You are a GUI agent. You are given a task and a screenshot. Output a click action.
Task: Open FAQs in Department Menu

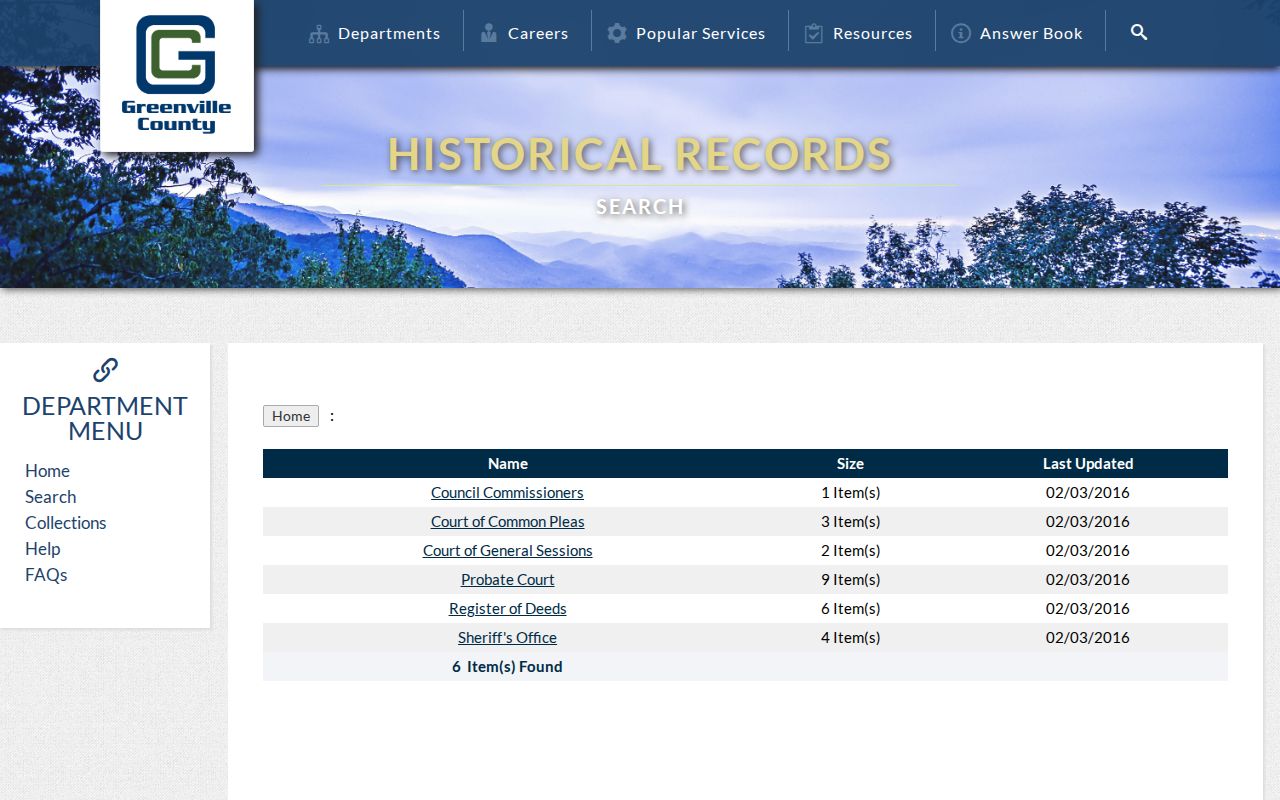click(46, 575)
